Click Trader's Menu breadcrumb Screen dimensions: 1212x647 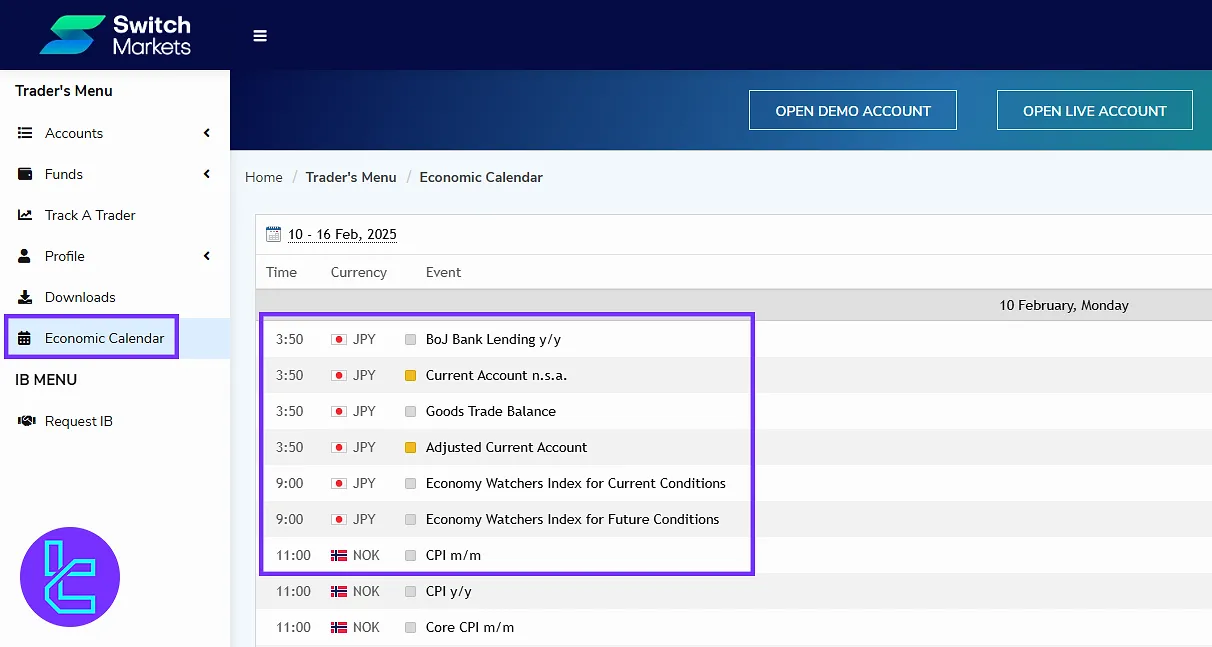[351, 177]
